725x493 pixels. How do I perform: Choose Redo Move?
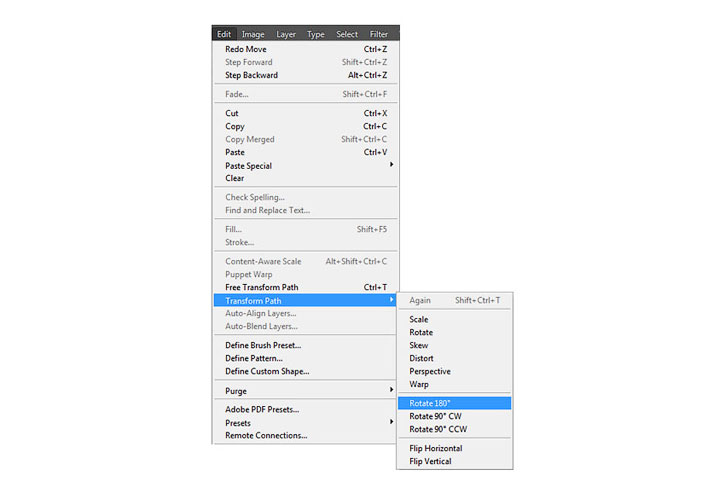306,49
